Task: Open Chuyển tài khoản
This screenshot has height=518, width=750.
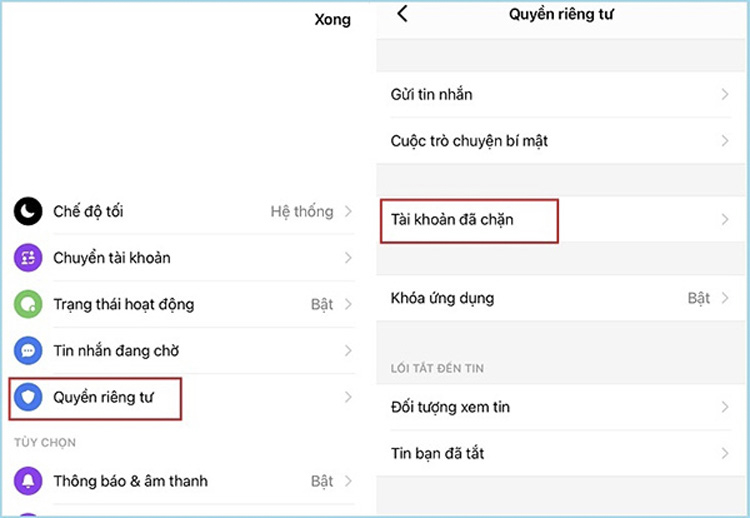Action: point(184,257)
